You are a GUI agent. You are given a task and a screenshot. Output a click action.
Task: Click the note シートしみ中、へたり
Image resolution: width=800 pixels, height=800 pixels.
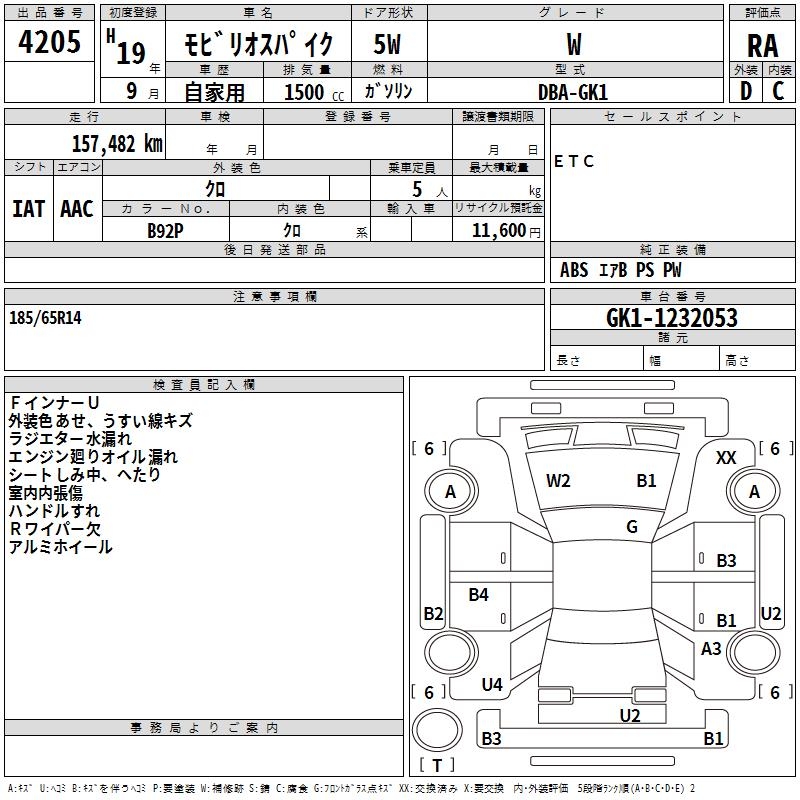coord(85,474)
